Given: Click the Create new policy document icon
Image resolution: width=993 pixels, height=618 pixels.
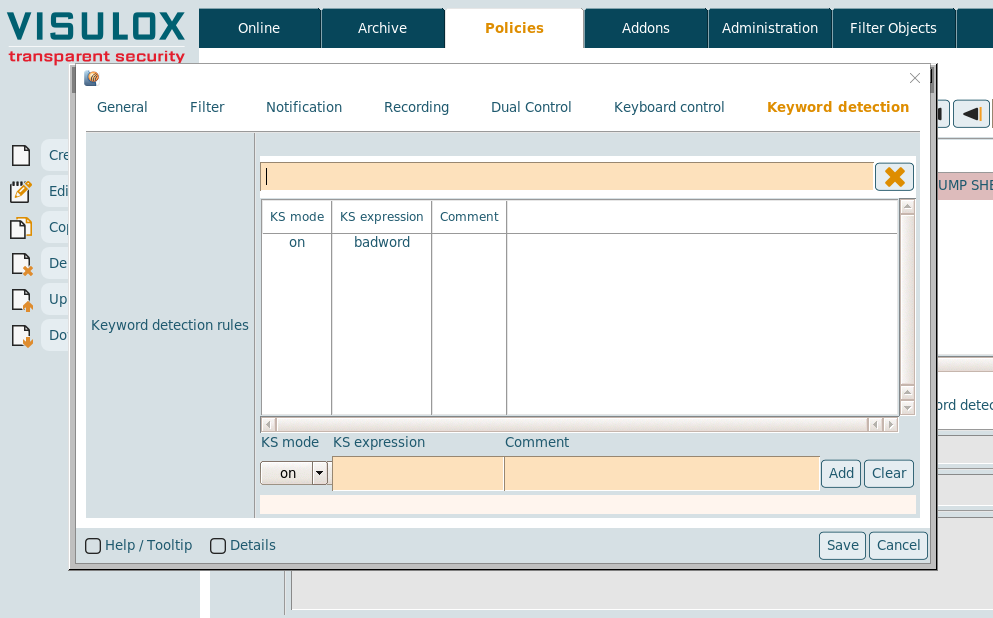Looking at the screenshot, I should pos(21,156).
